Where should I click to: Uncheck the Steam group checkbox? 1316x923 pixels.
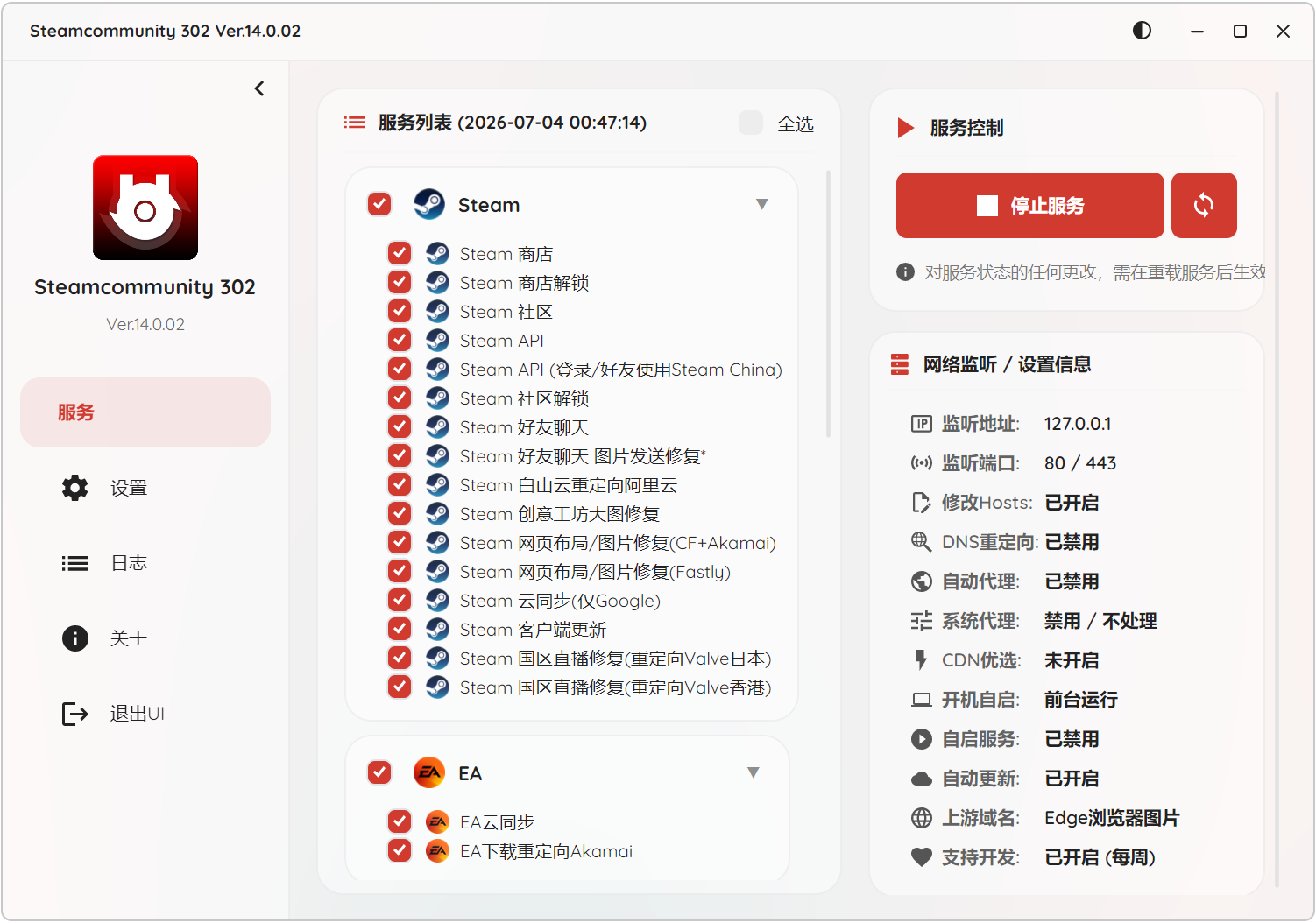pos(379,204)
